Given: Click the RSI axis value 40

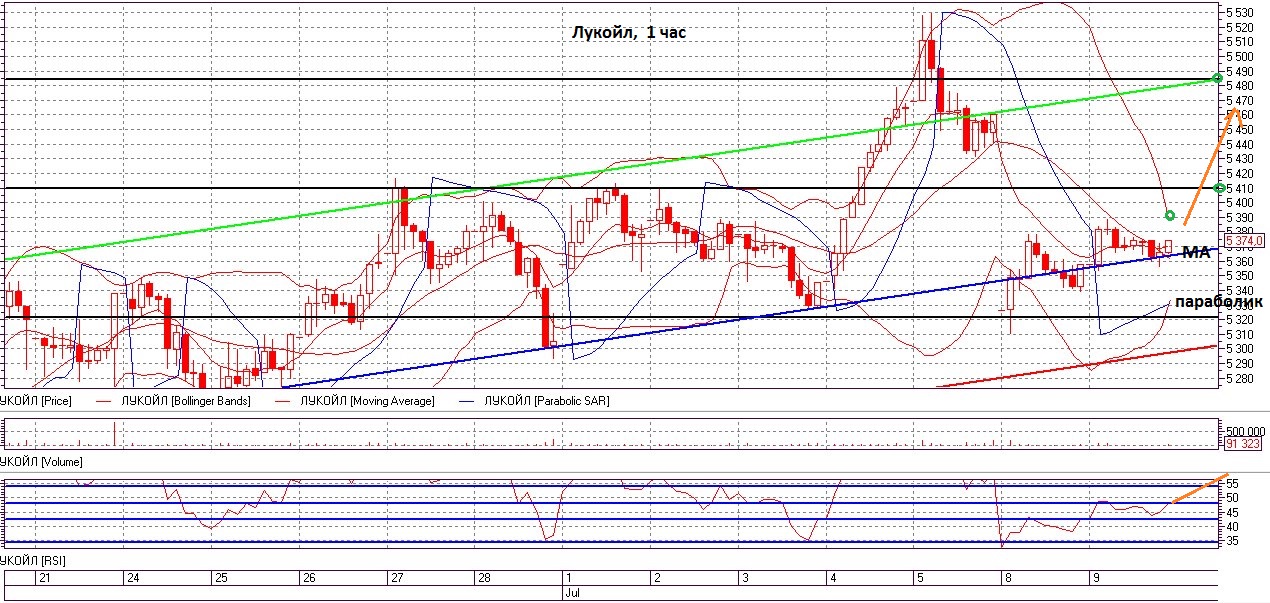Looking at the screenshot, I should pos(1233,527).
